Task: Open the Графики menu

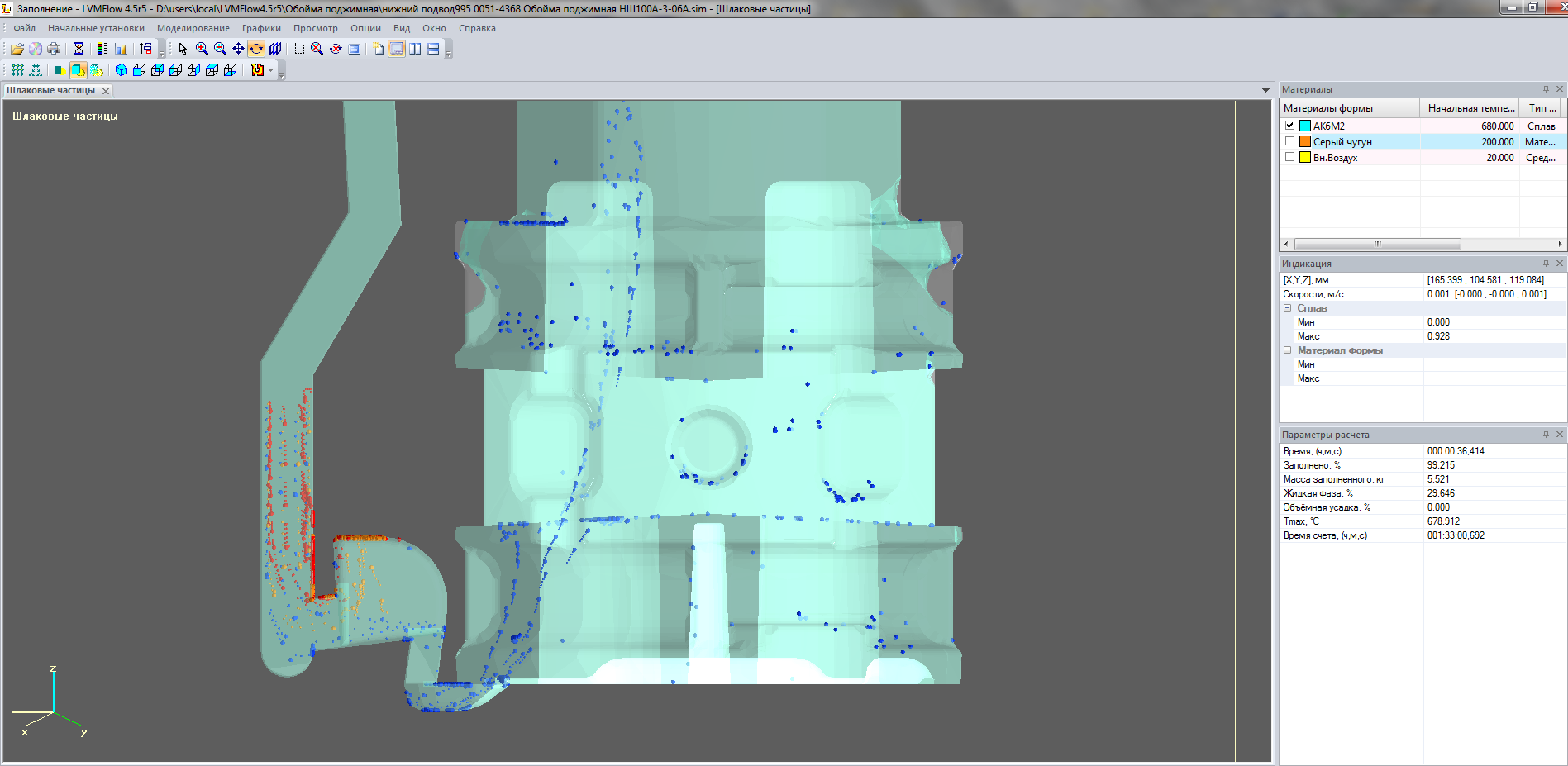Action: click(261, 28)
